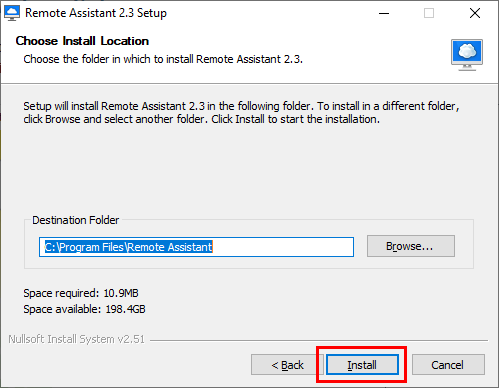Click the "Space required: 10.9MB" text
This screenshot has width=499, height=388.
81,293
